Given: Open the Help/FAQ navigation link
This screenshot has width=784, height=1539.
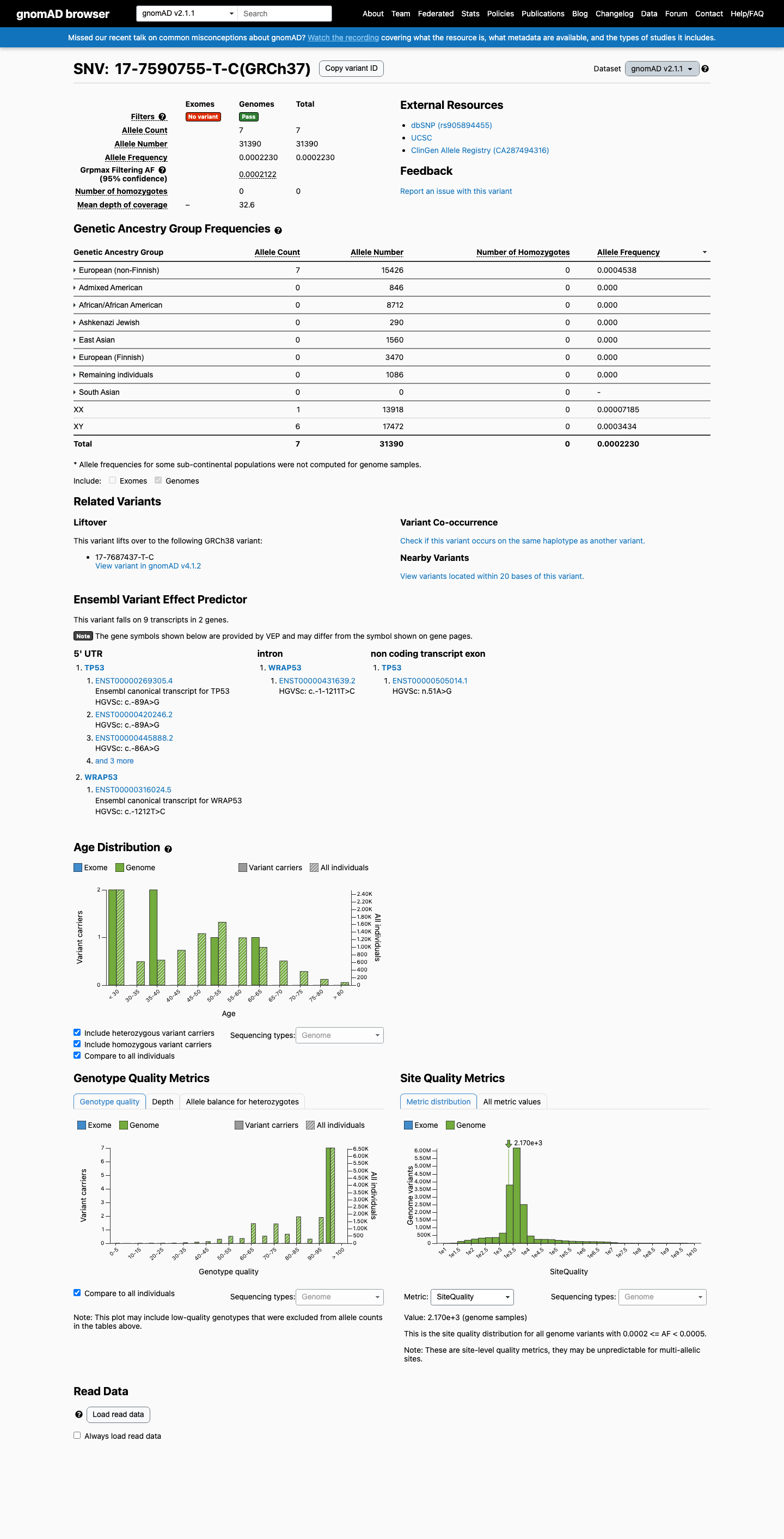Looking at the screenshot, I should 746,14.
